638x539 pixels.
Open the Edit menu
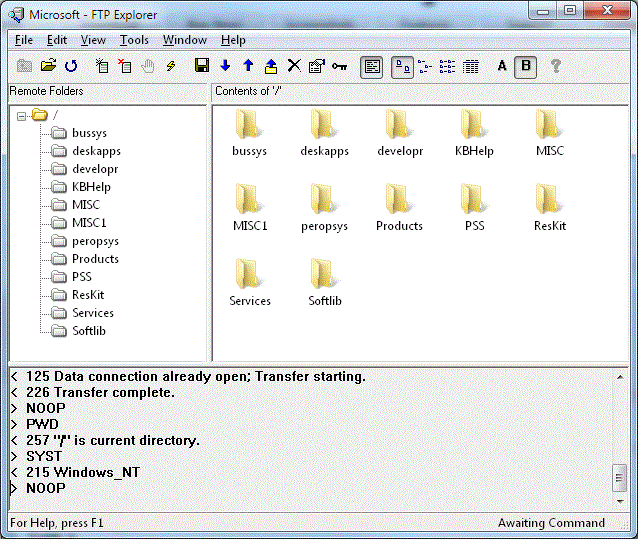point(57,40)
